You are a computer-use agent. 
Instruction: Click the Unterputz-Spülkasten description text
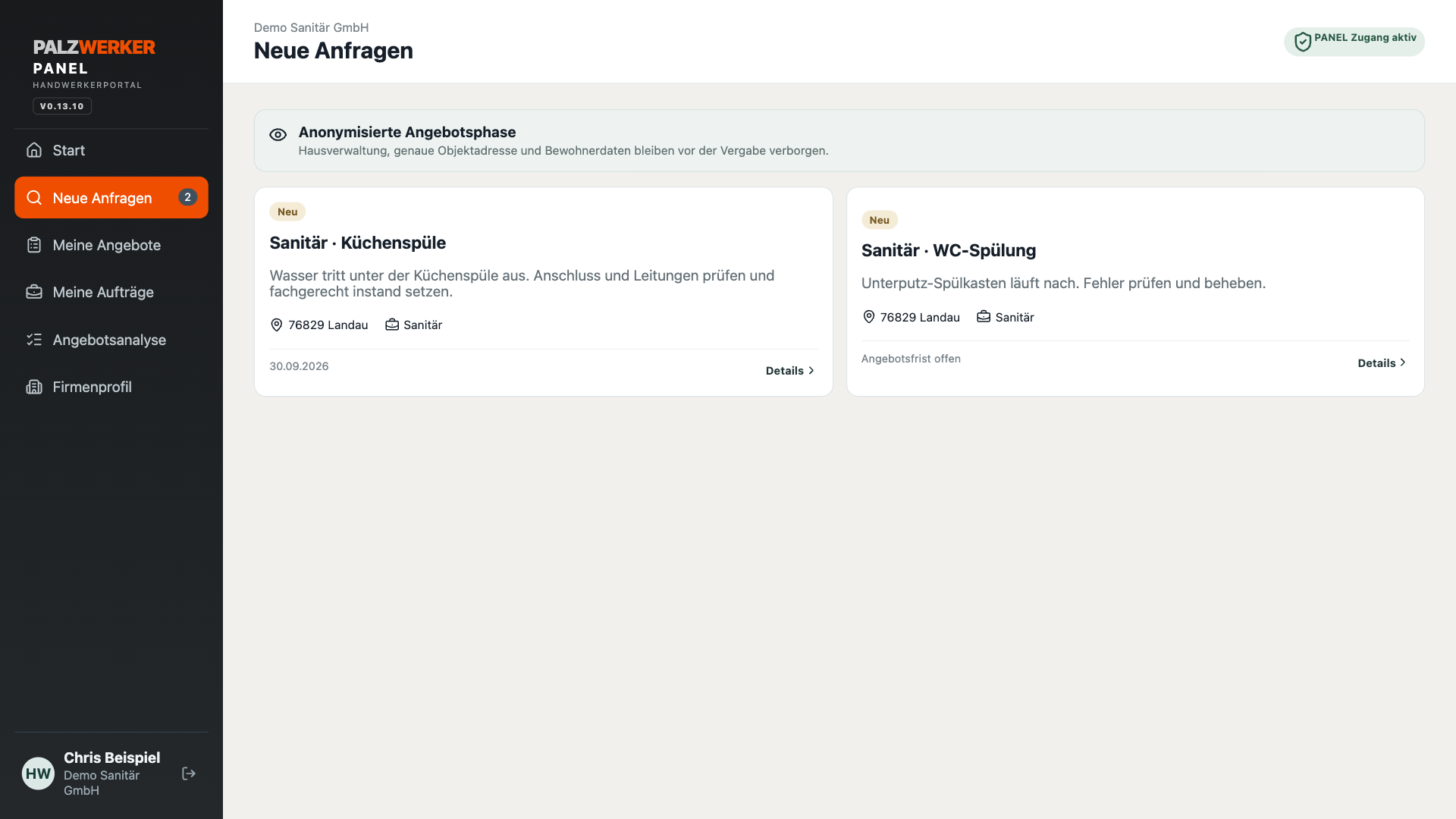1063,283
